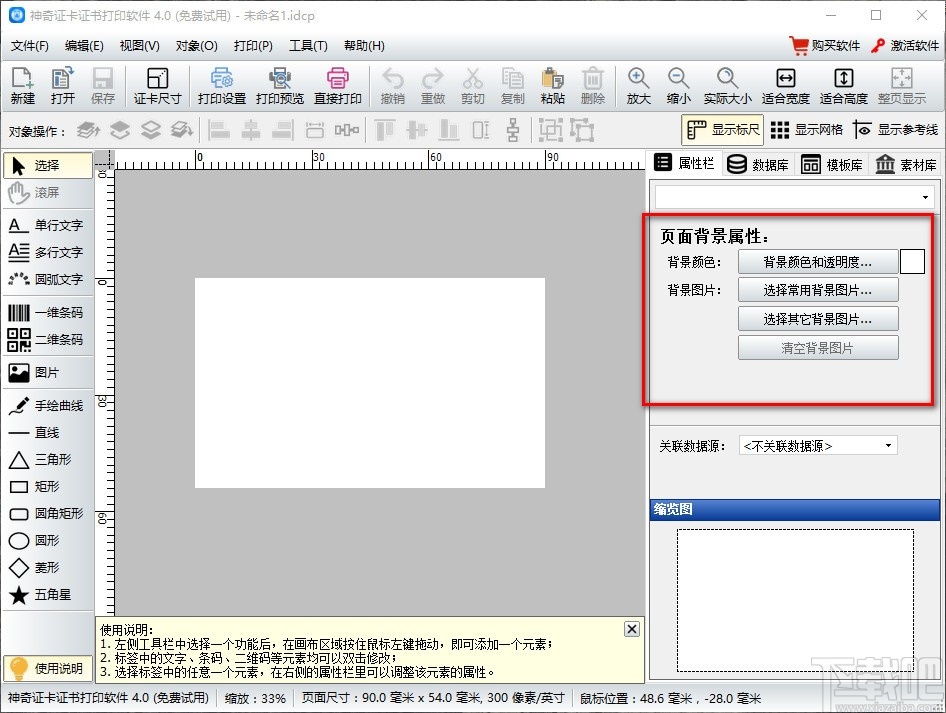This screenshot has width=946, height=713.
Task: Fit canvas using 适合高度
Action: (x=843, y=86)
